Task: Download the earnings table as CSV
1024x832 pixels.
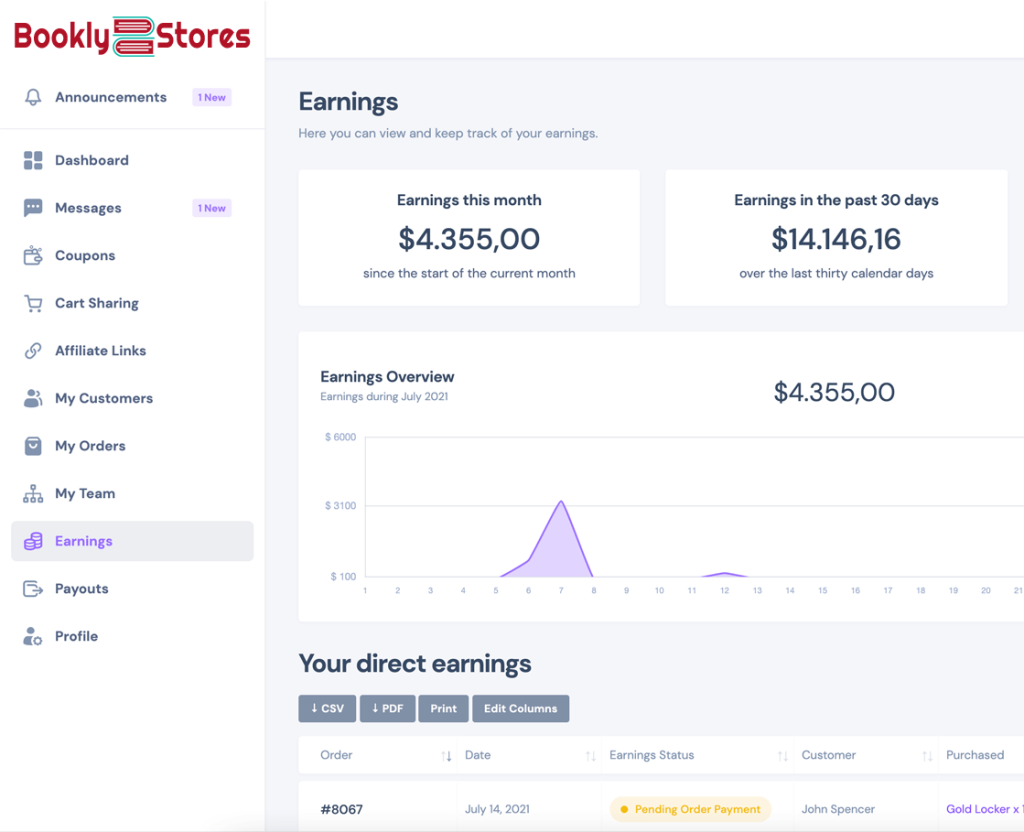Action: point(327,708)
